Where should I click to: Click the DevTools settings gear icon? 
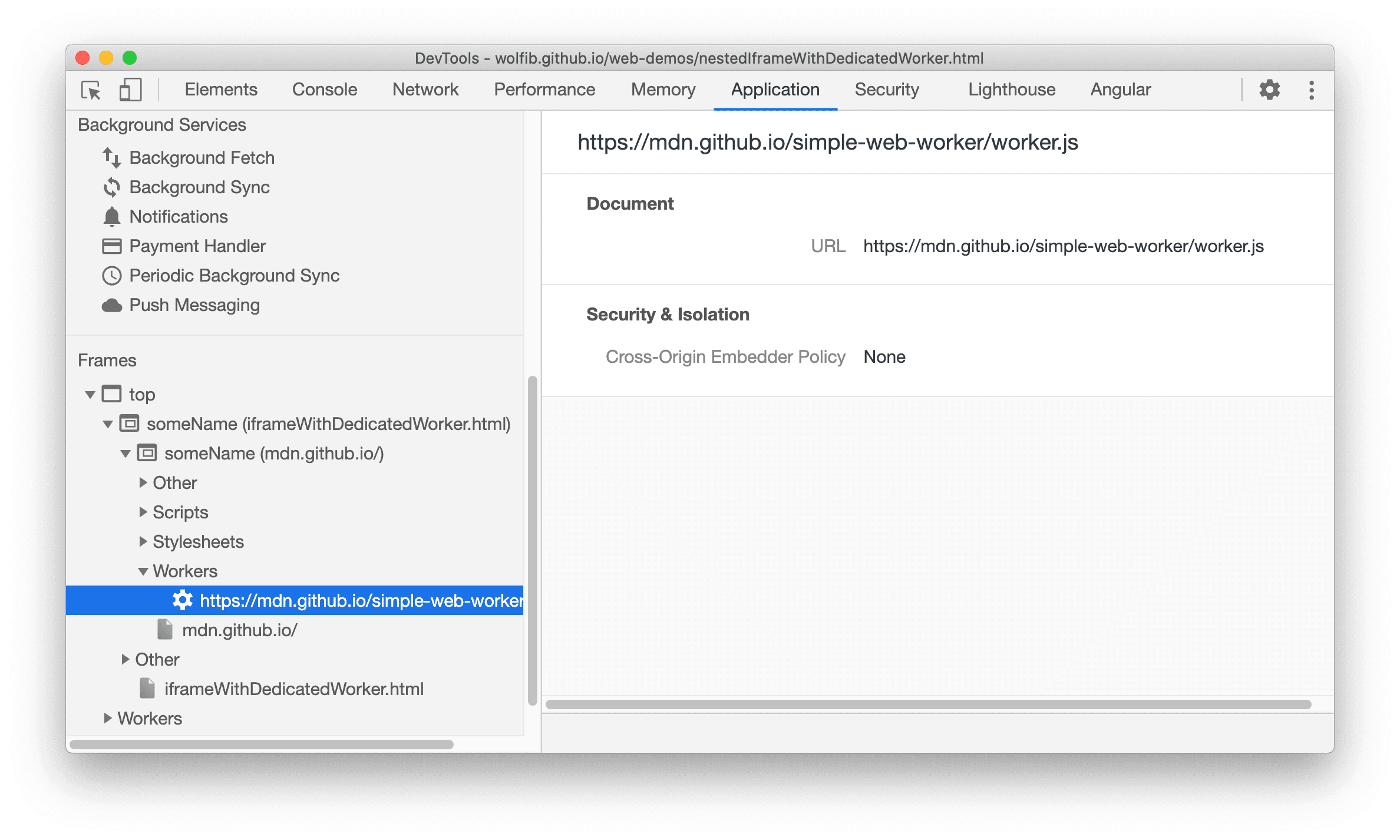(x=1271, y=90)
